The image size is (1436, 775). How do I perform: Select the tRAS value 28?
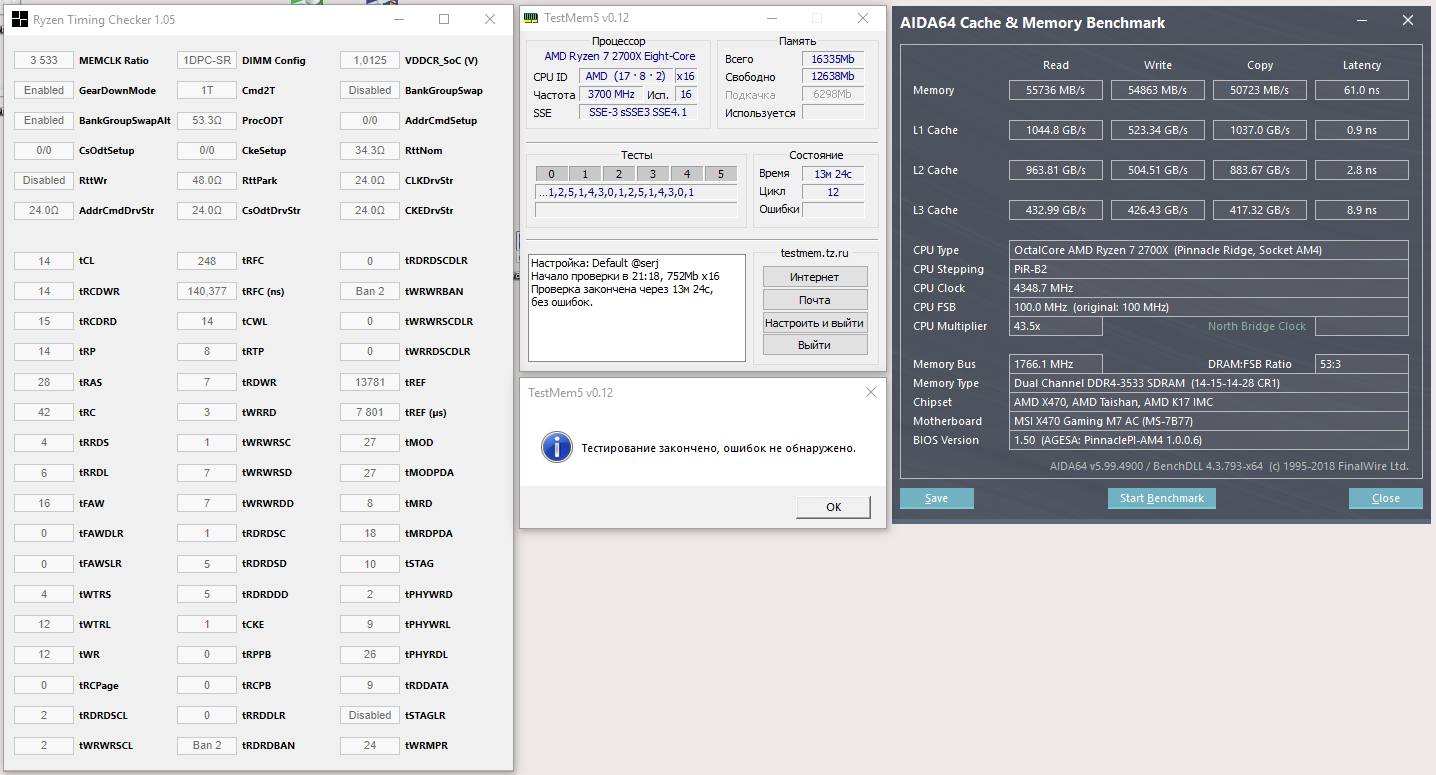[44, 382]
